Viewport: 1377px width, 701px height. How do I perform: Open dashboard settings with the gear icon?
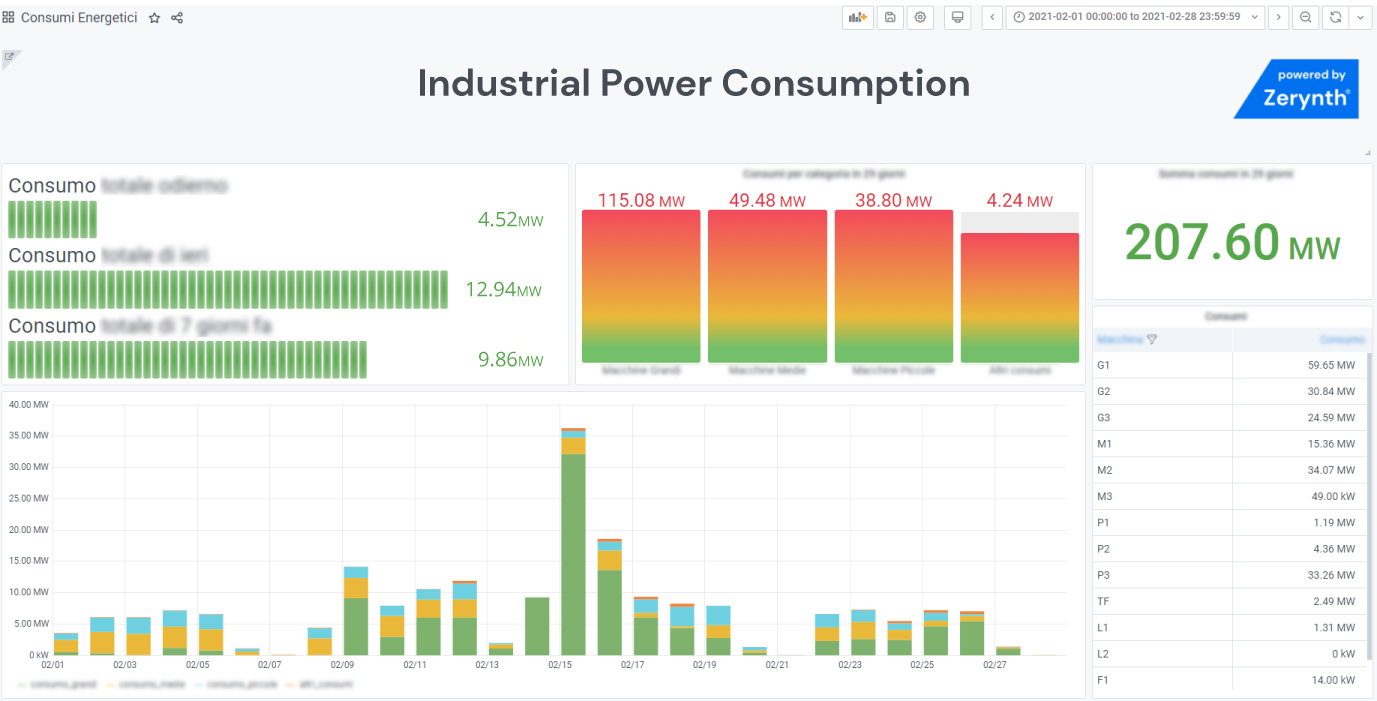point(920,17)
